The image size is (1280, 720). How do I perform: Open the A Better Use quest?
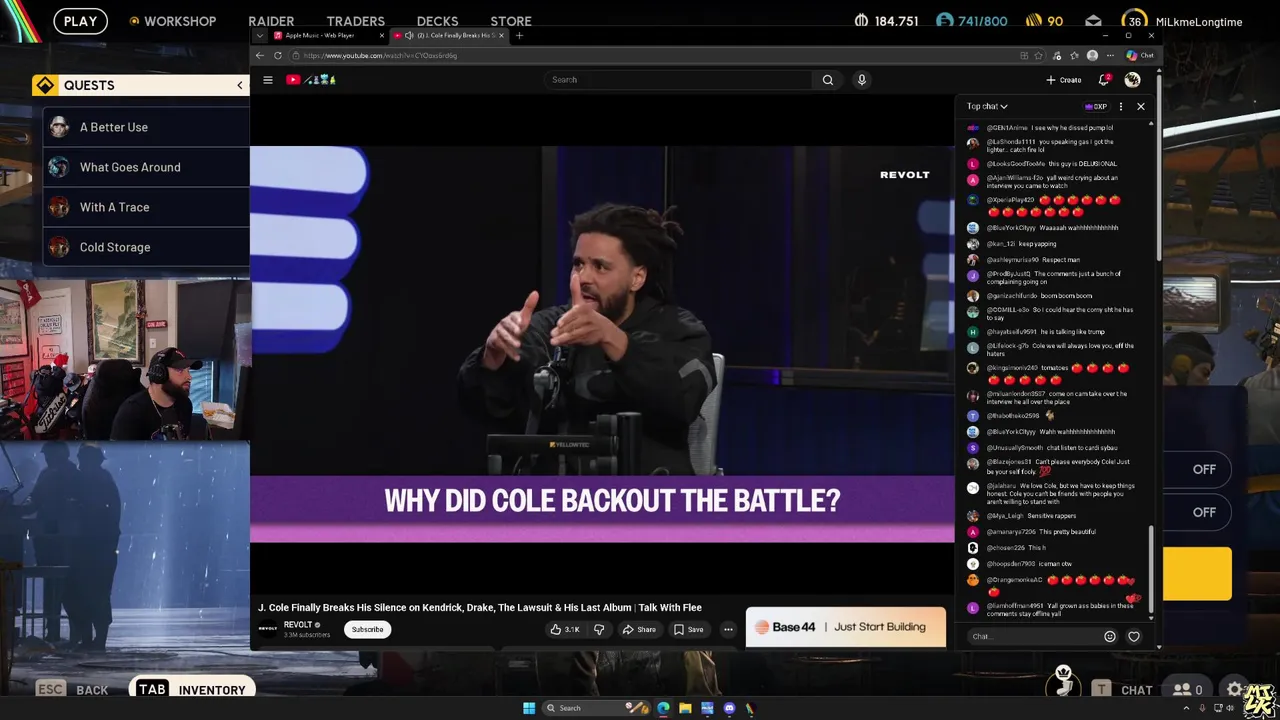(146, 127)
